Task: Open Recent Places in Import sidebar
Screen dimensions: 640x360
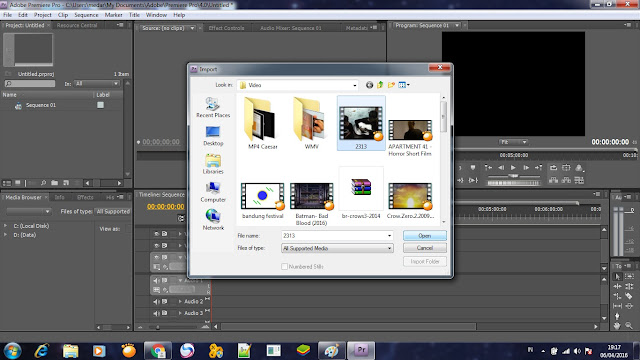Action: coord(213,108)
